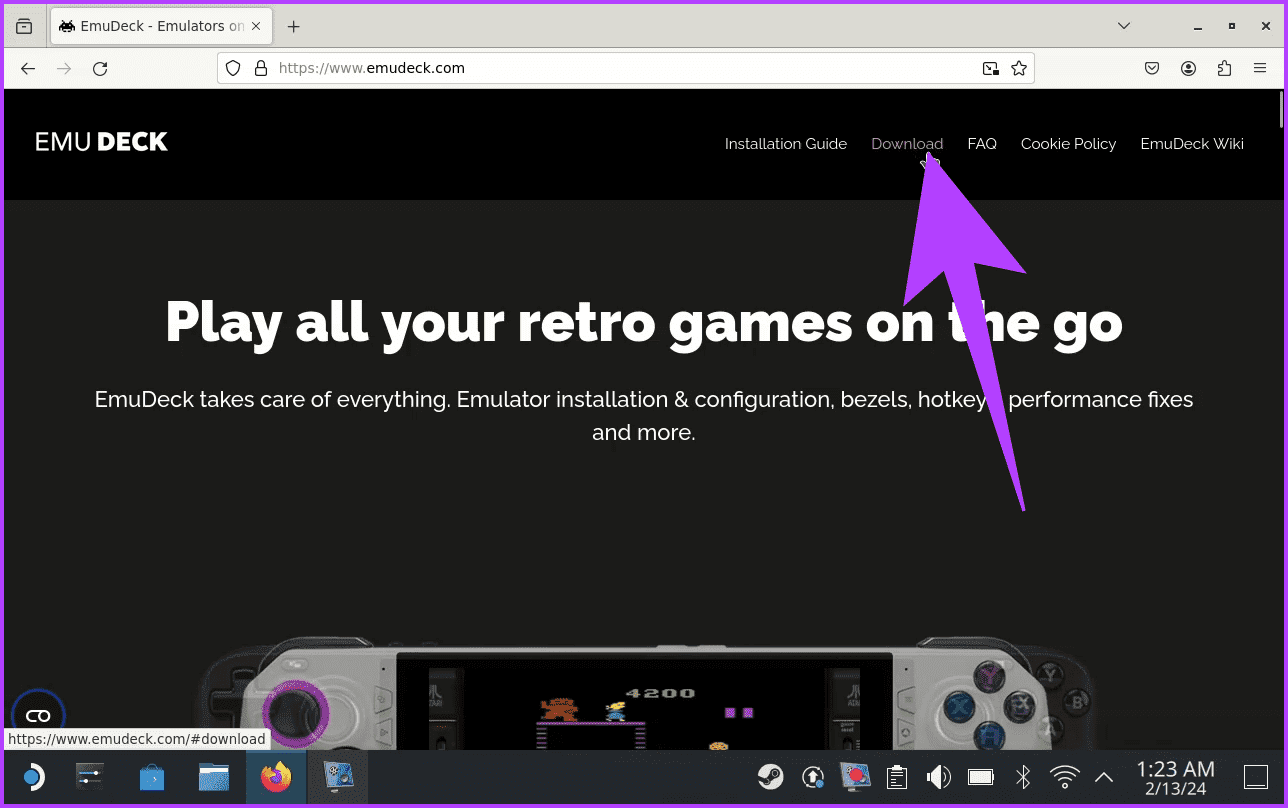
Task: Open system updates tray icon
Action: coord(813,777)
